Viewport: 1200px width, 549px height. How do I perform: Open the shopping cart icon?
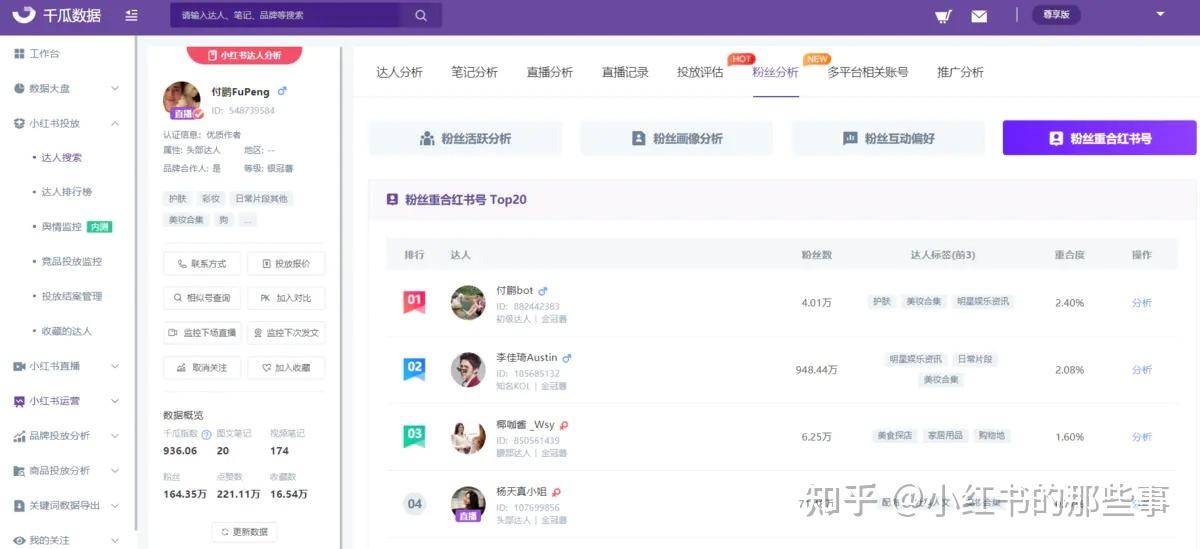click(x=943, y=16)
